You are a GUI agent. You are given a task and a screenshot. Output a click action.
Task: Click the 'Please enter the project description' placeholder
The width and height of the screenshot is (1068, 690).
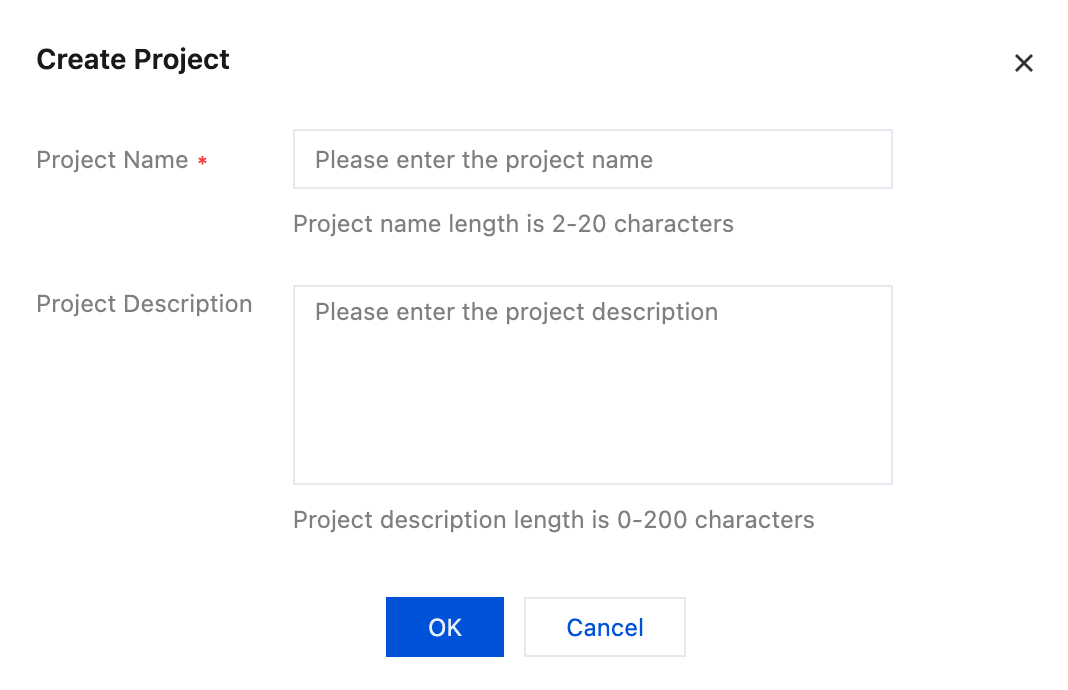click(516, 312)
